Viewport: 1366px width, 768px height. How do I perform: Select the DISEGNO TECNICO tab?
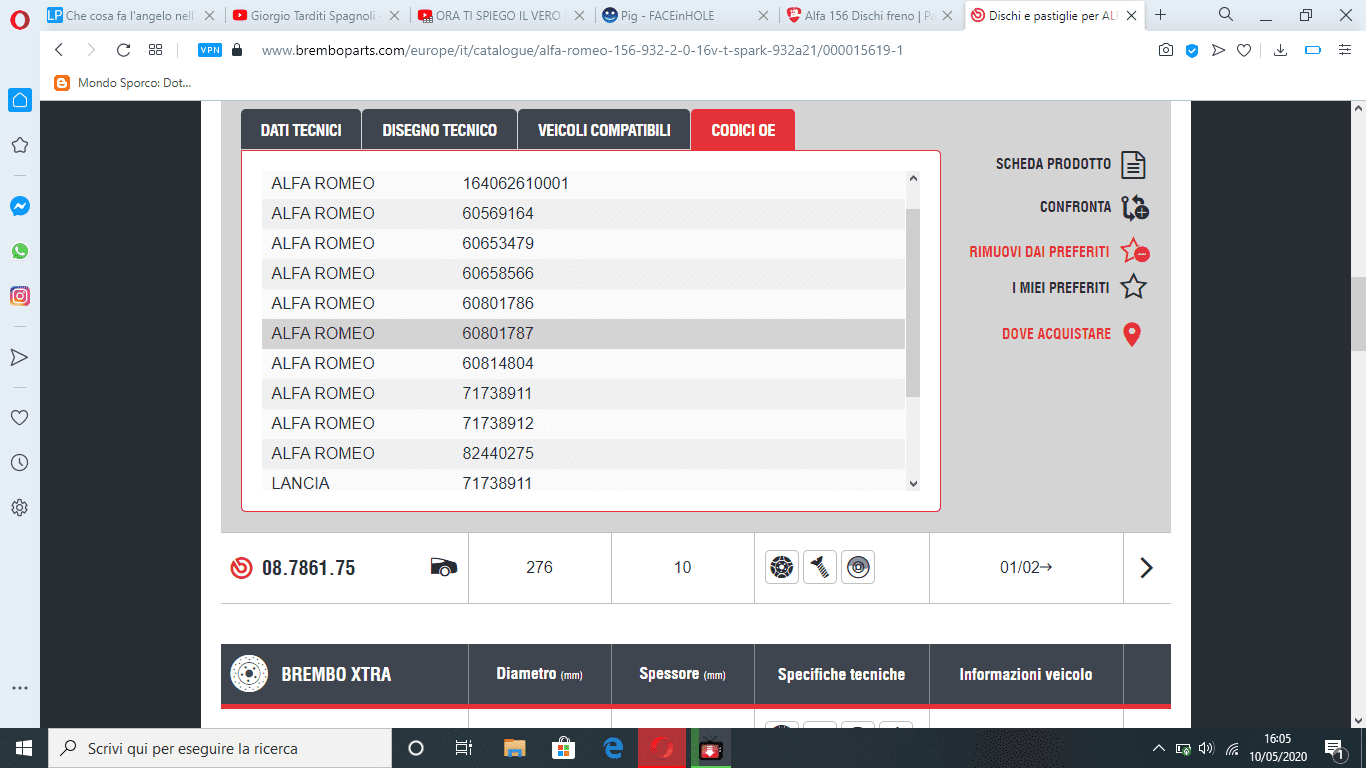click(x=439, y=130)
